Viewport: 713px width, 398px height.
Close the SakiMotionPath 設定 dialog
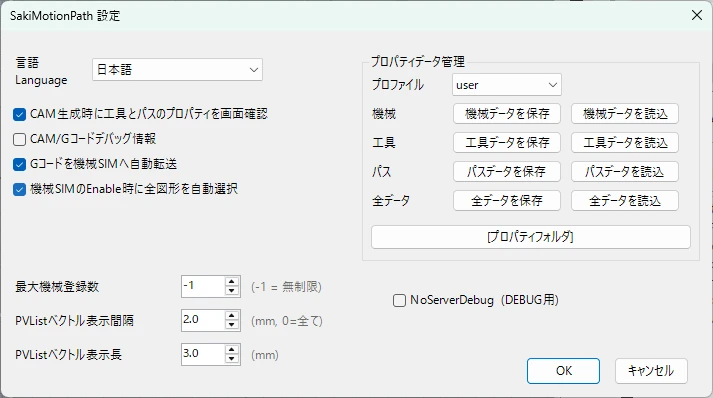pos(697,15)
